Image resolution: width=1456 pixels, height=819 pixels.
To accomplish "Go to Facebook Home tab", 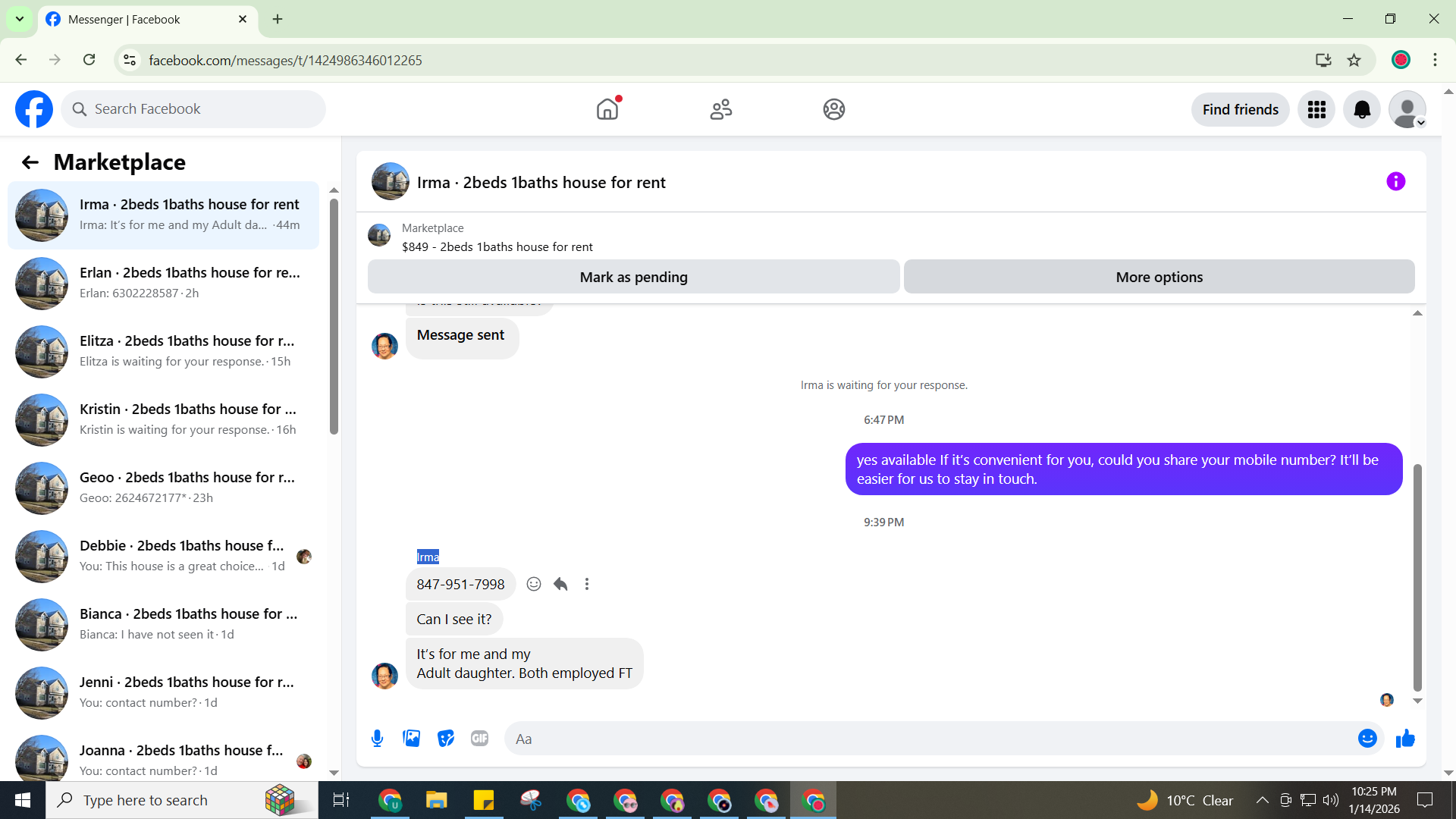I will (607, 110).
